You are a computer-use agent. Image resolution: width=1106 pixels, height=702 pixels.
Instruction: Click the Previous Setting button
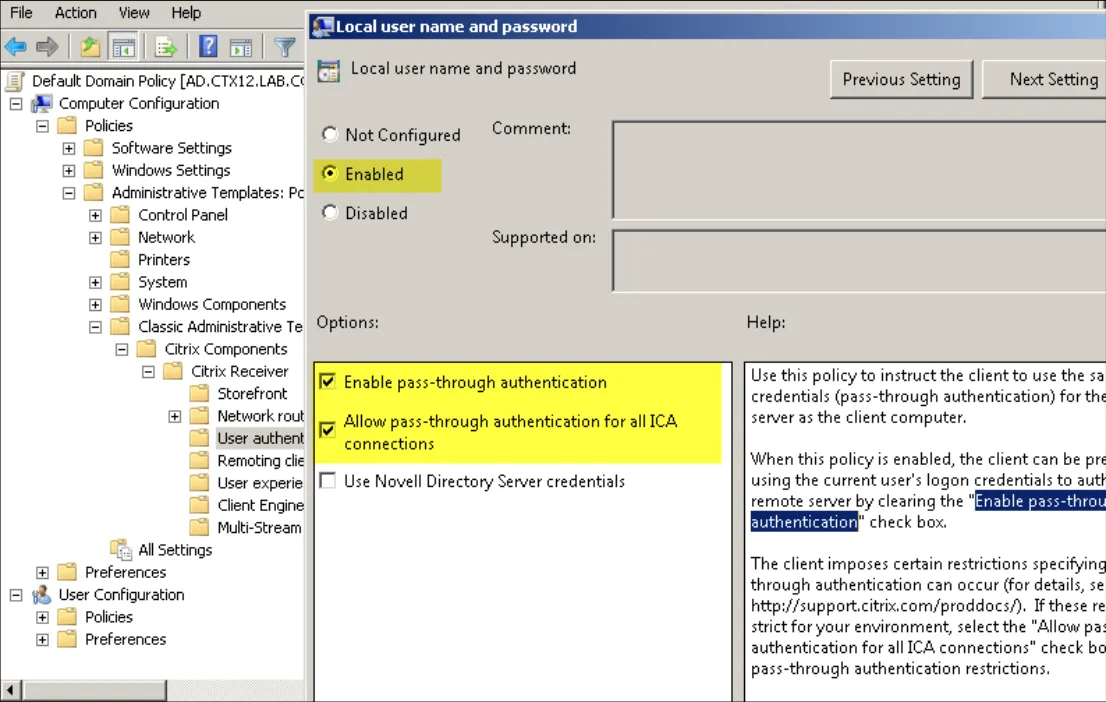(x=901, y=79)
